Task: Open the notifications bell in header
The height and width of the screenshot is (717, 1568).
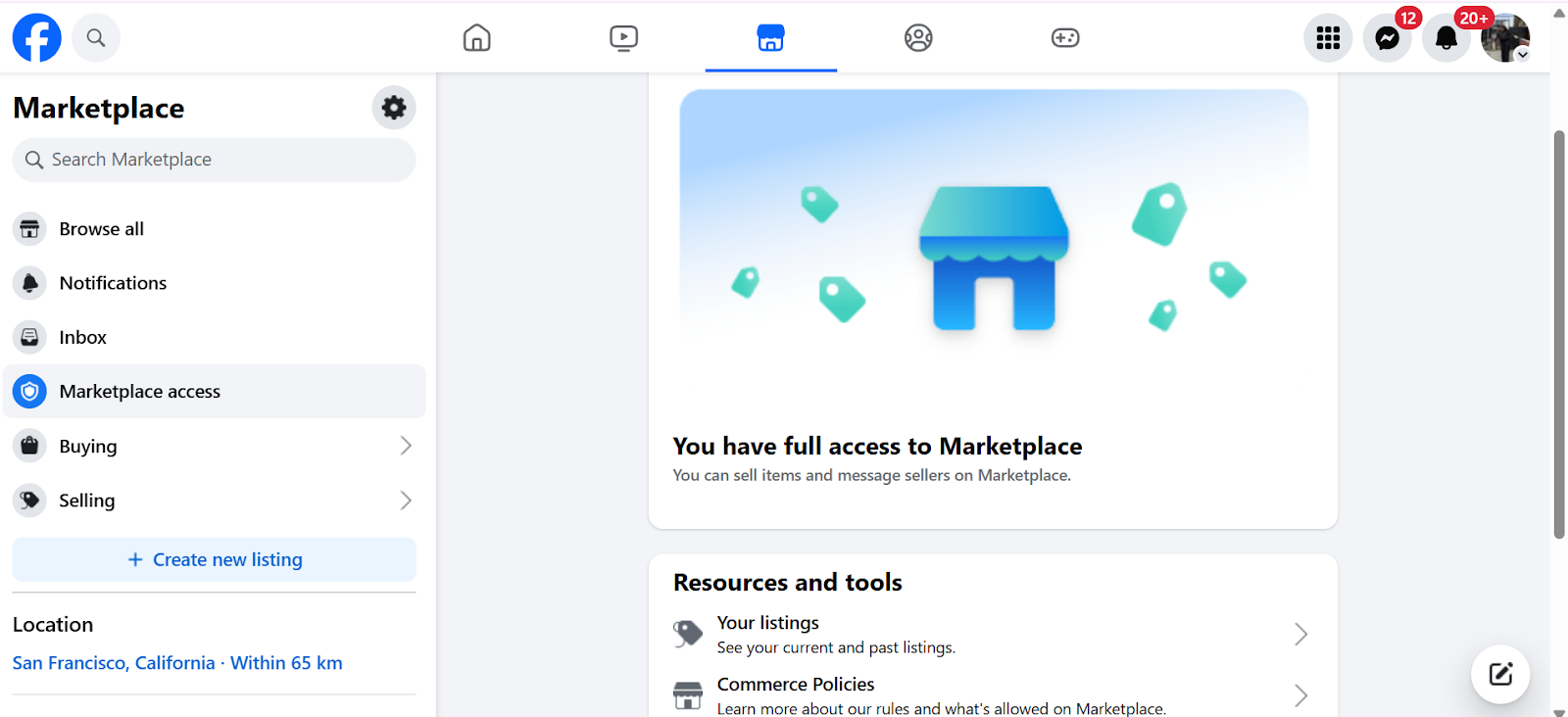Action: coord(1446,38)
